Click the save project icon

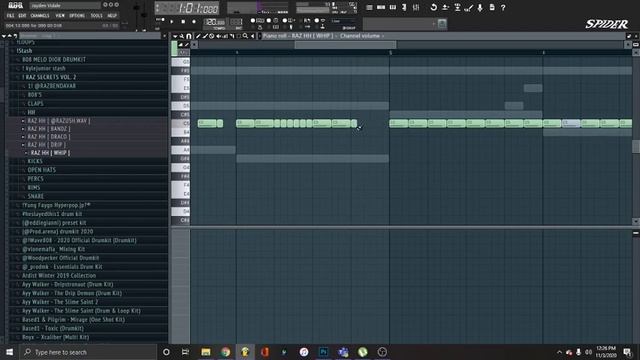coord(445,7)
